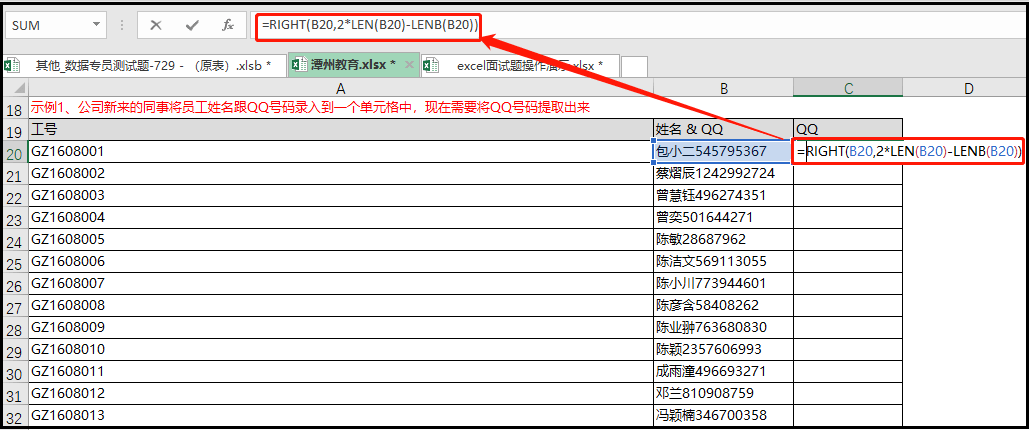Click Excel icon on 其他_数据专员测试题 tab

coord(10,65)
